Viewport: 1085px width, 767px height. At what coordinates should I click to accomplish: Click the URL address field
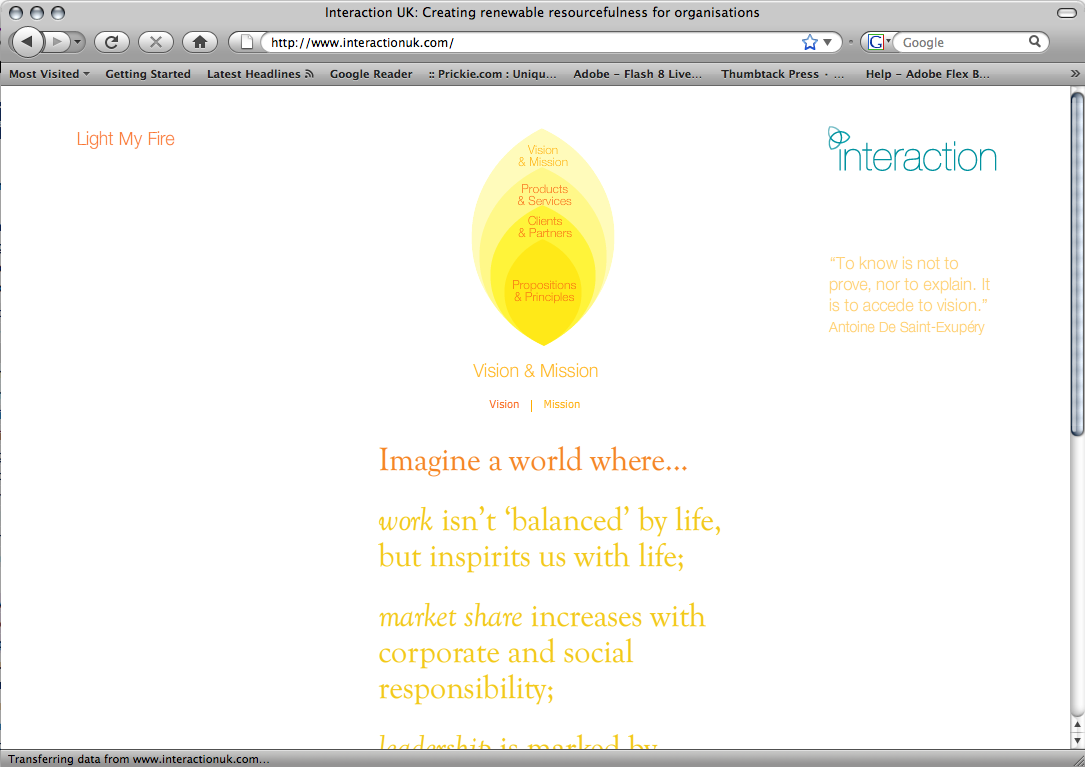pos(530,42)
